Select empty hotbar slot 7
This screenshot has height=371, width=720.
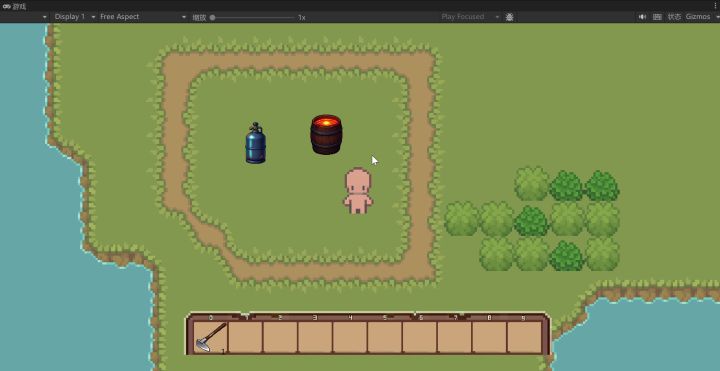coord(455,337)
